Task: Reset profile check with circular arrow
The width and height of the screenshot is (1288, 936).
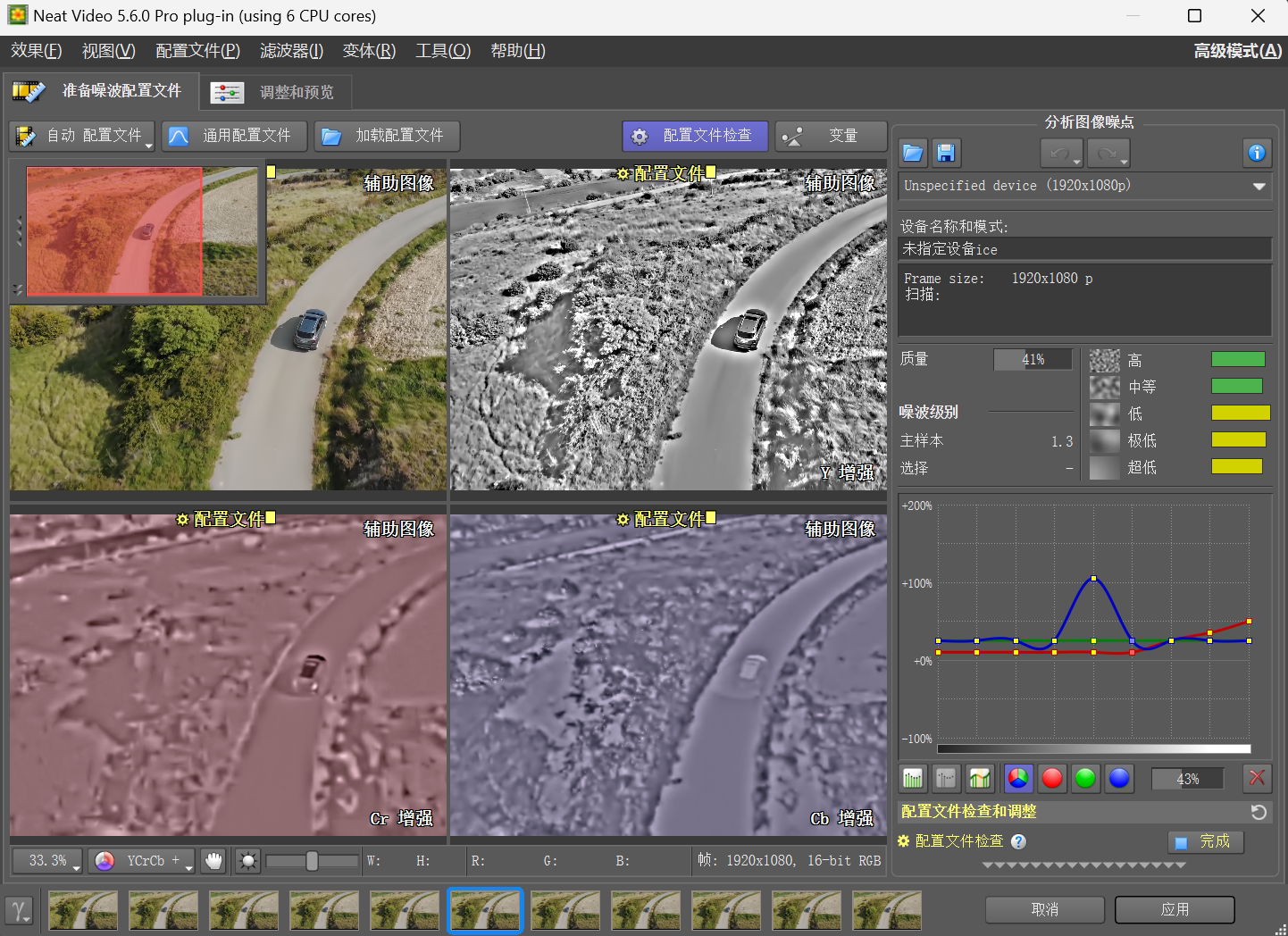Action: click(x=1258, y=812)
